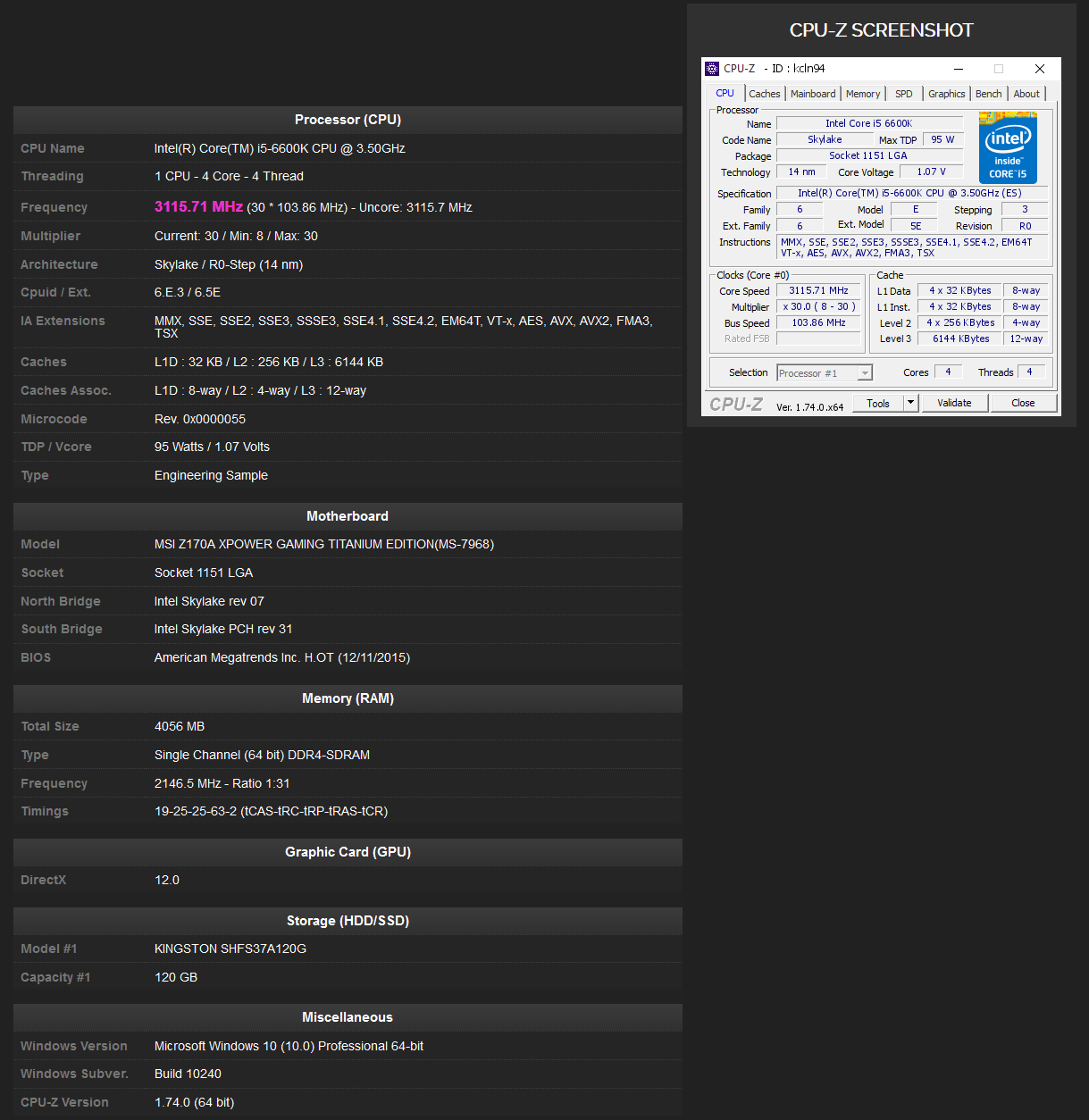This screenshot has height=1120, width=1089.
Task: Click the CPU Name value i5-6600K
Action: pyautogui.click(x=280, y=148)
